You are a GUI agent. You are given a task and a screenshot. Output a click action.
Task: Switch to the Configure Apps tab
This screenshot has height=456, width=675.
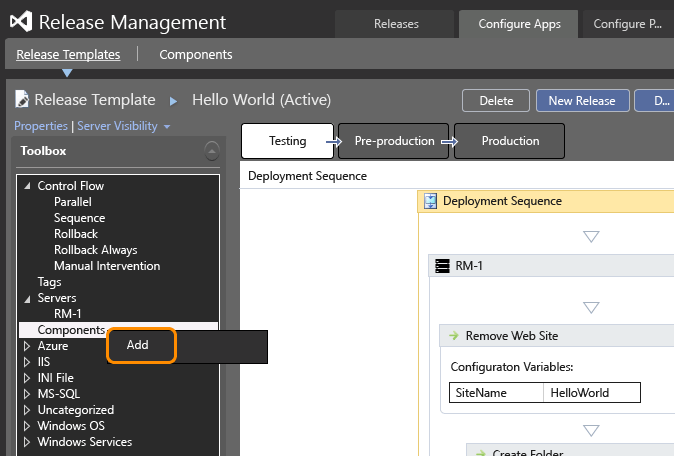519,24
